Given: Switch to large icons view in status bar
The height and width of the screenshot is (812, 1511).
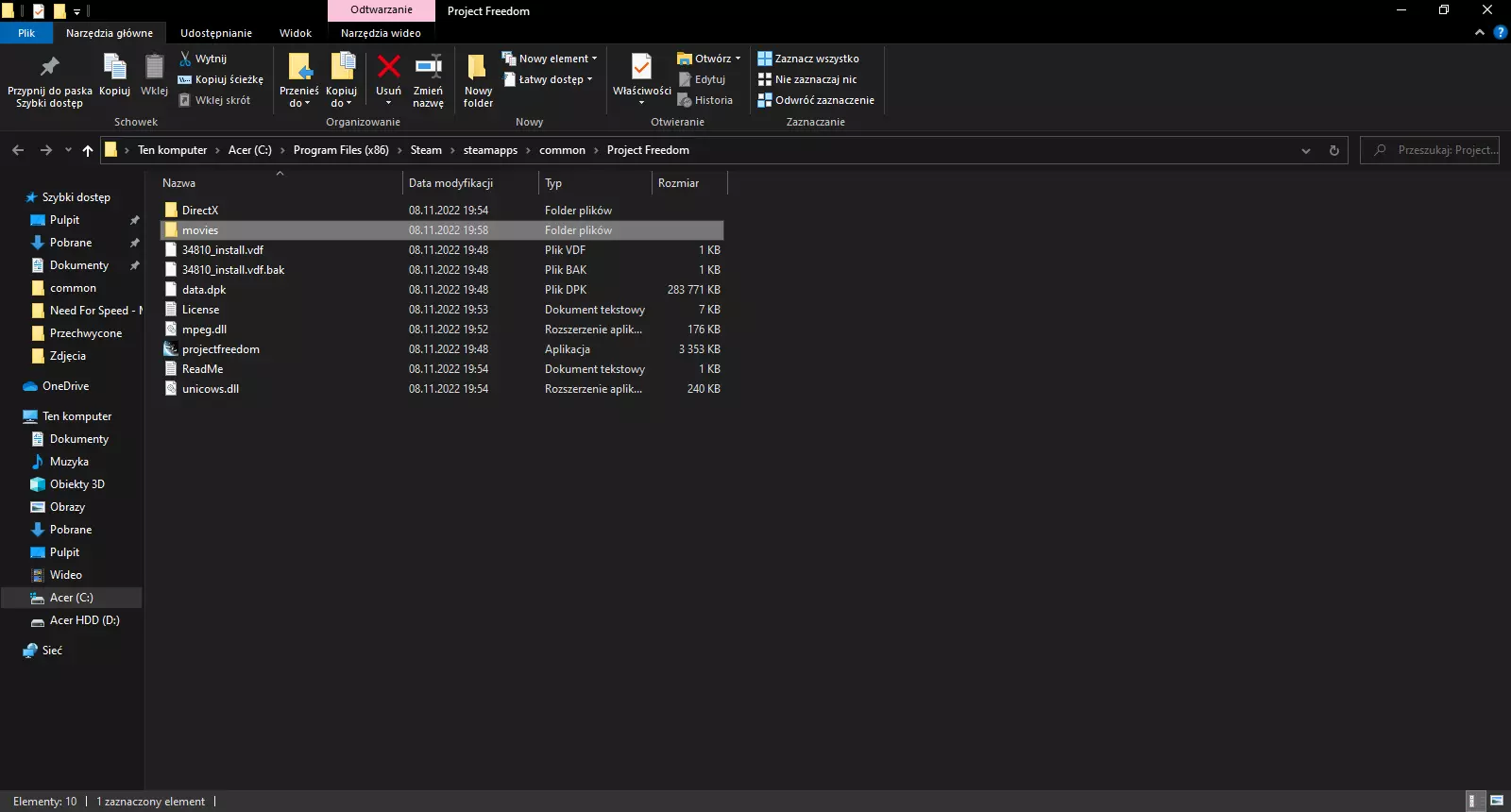Looking at the screenshot, I should click(1497, 801).
